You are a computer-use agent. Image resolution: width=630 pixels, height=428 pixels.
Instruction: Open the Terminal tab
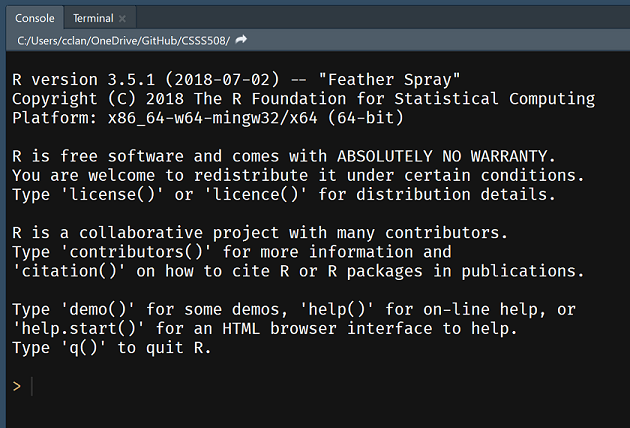pos(93,18)
